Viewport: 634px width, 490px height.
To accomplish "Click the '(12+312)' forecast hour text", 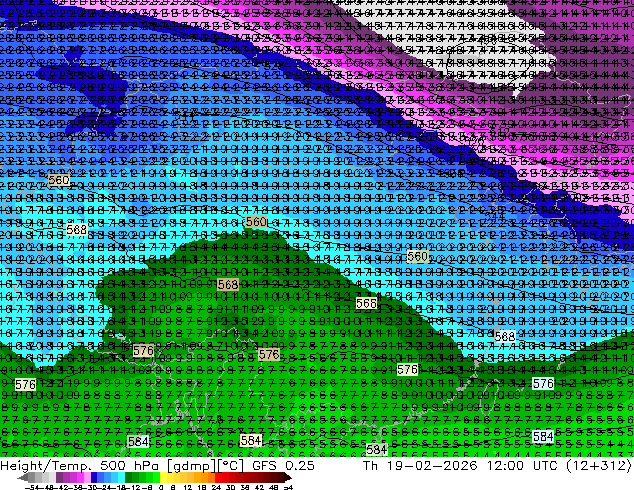I will 599,466.
